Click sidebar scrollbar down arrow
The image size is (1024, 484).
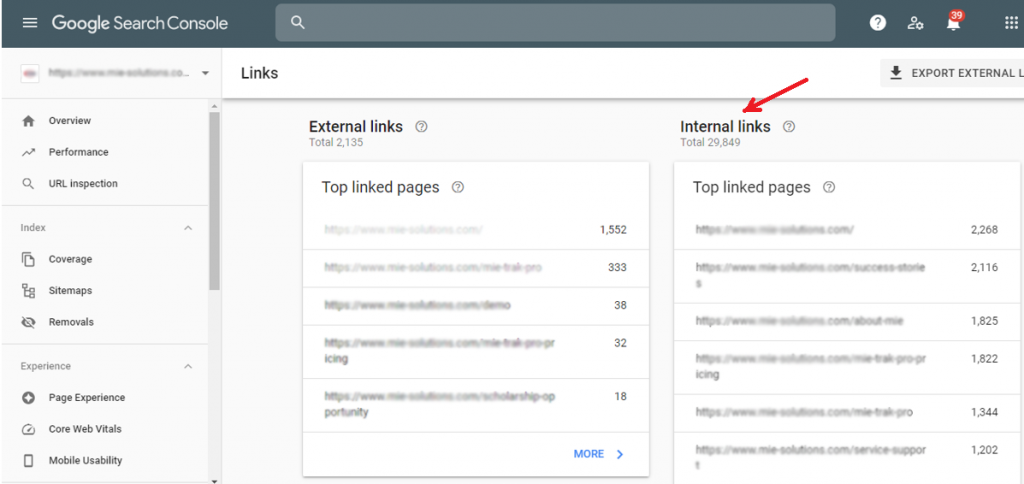click(214, 480)
